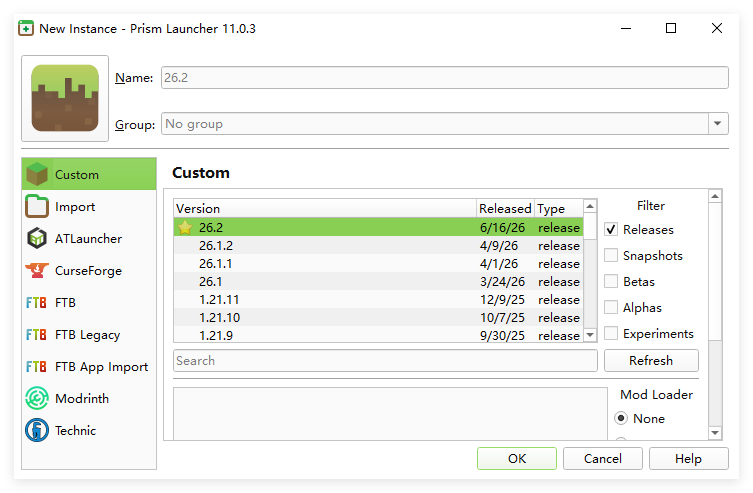Tick the Alphas filter checkbox

tap(611, 307)
